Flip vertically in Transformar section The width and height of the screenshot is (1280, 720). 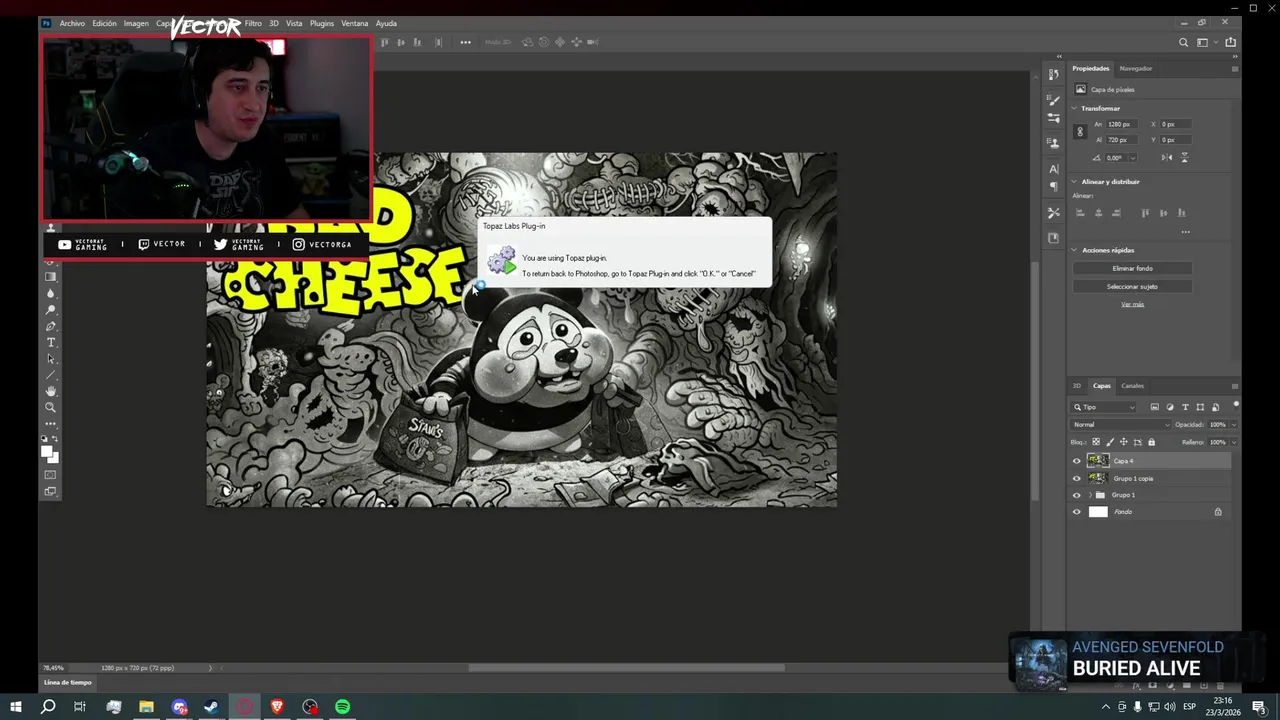point(1185,158)
